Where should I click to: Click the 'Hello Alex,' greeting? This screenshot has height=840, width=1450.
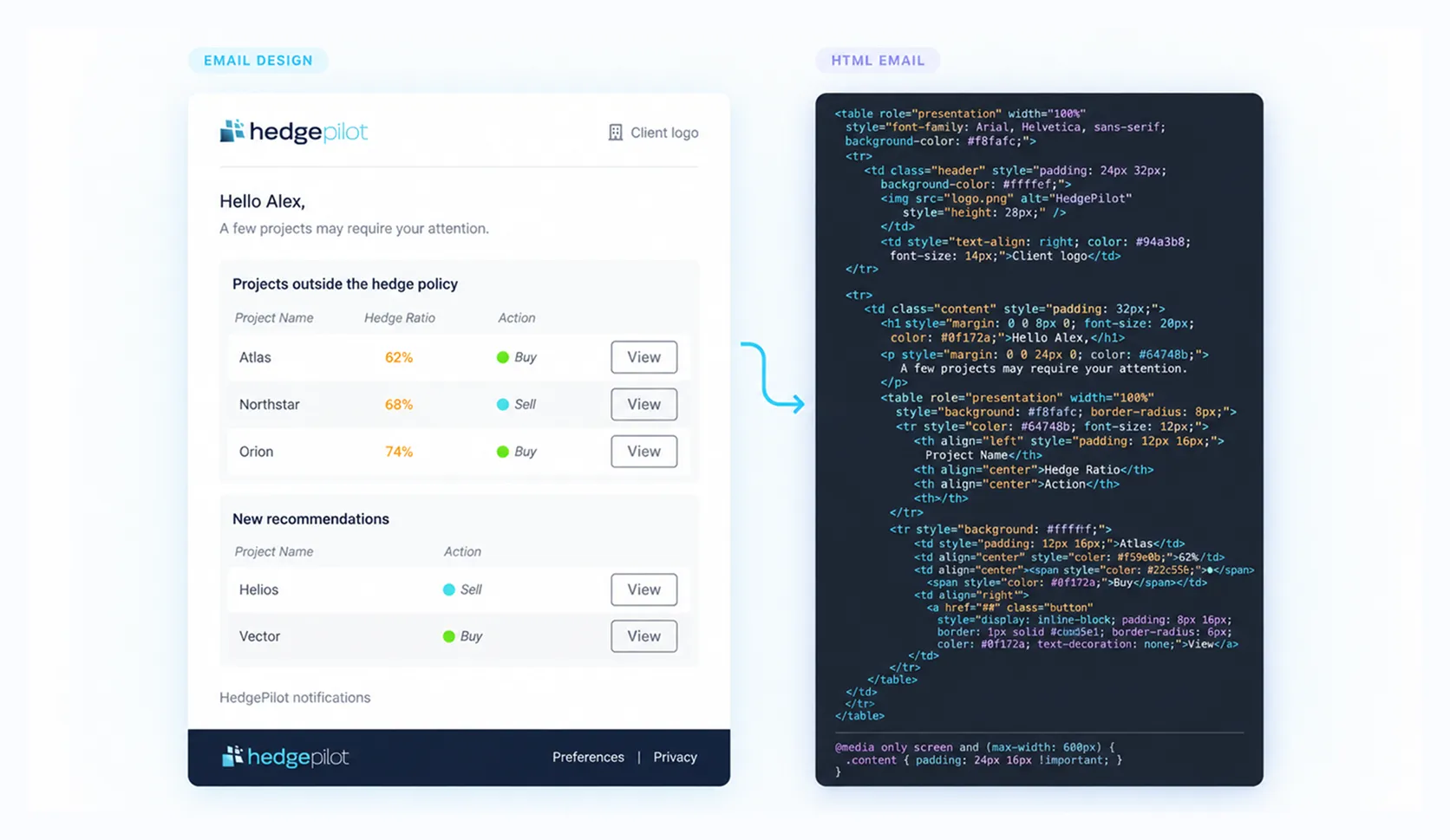[x=262, y=201]
